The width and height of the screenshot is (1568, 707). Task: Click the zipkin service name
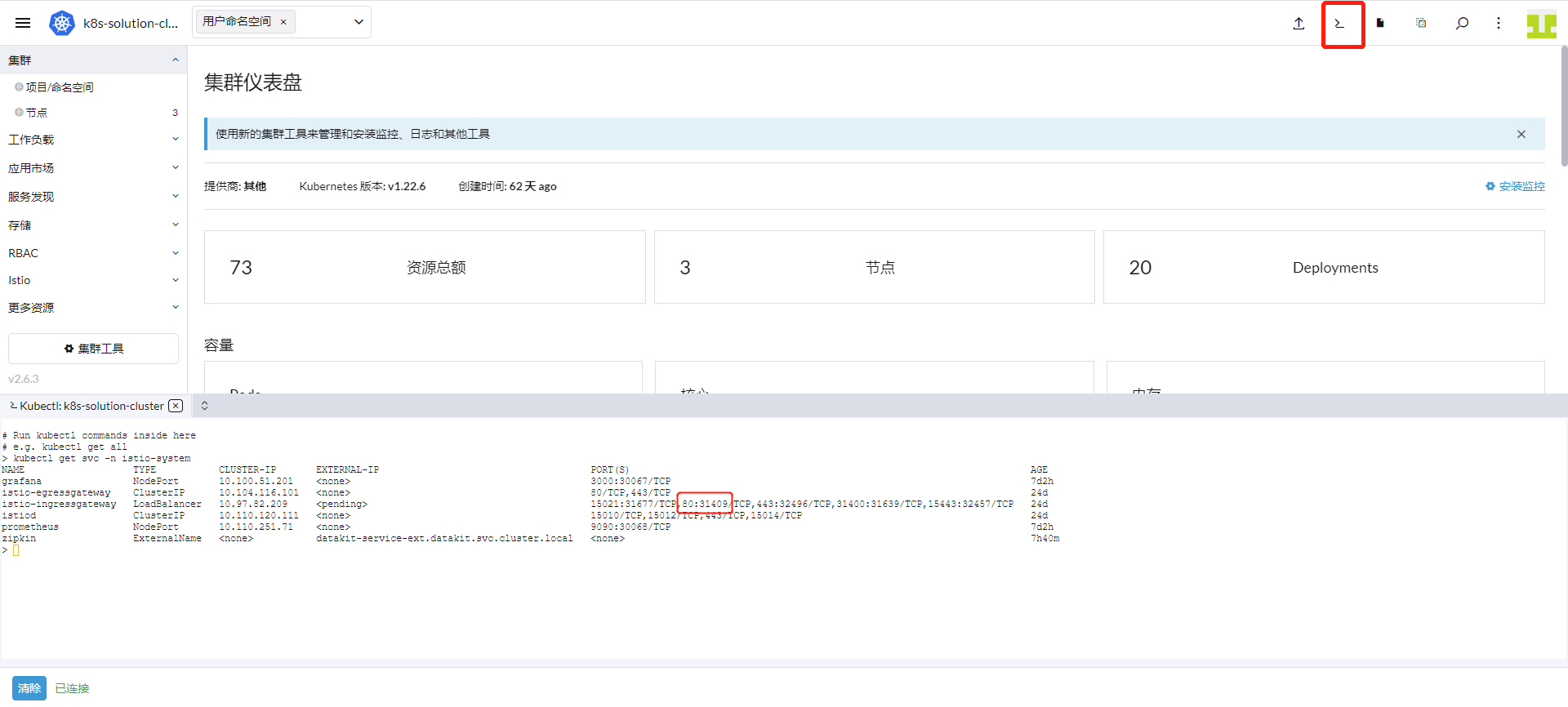click(19, 539)
